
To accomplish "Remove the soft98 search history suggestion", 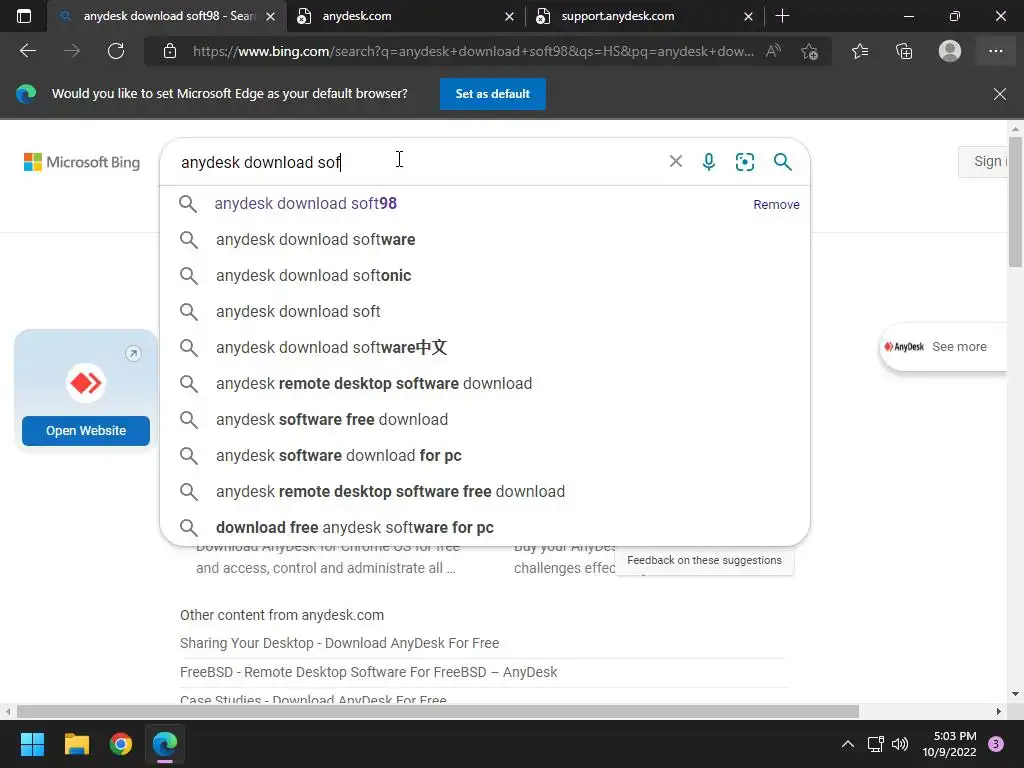I will pos(776,204).
